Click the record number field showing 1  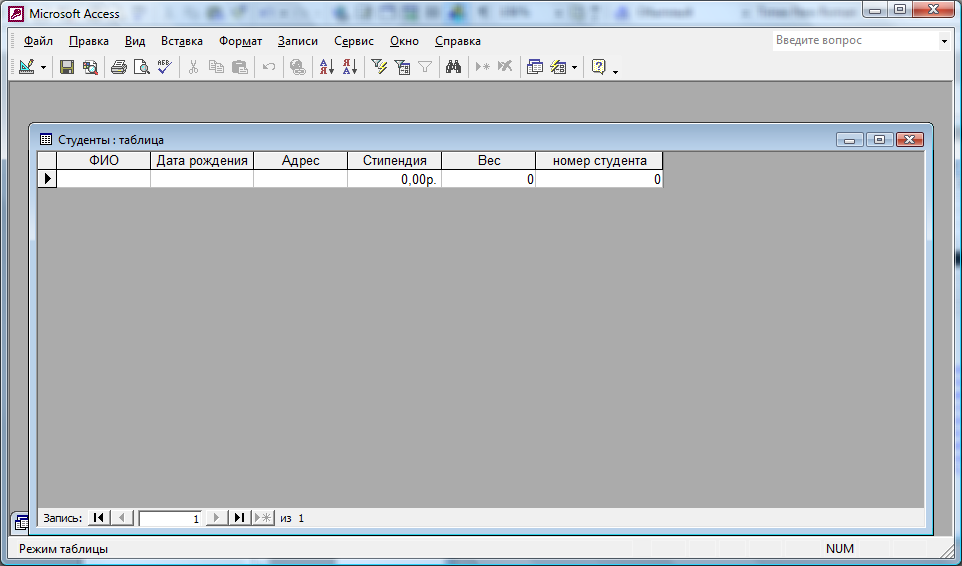tap(171, 518)
